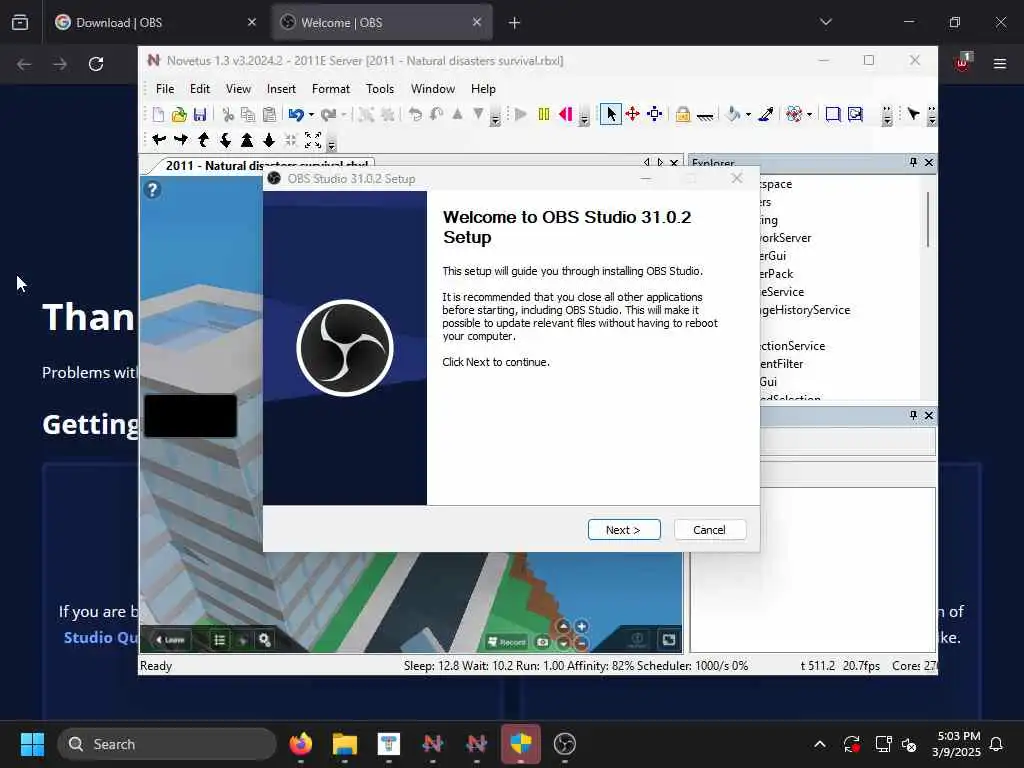1024x768 pixels.
Task: Click the paint bucket Fill tool
Action: click(x=733, y=115)
